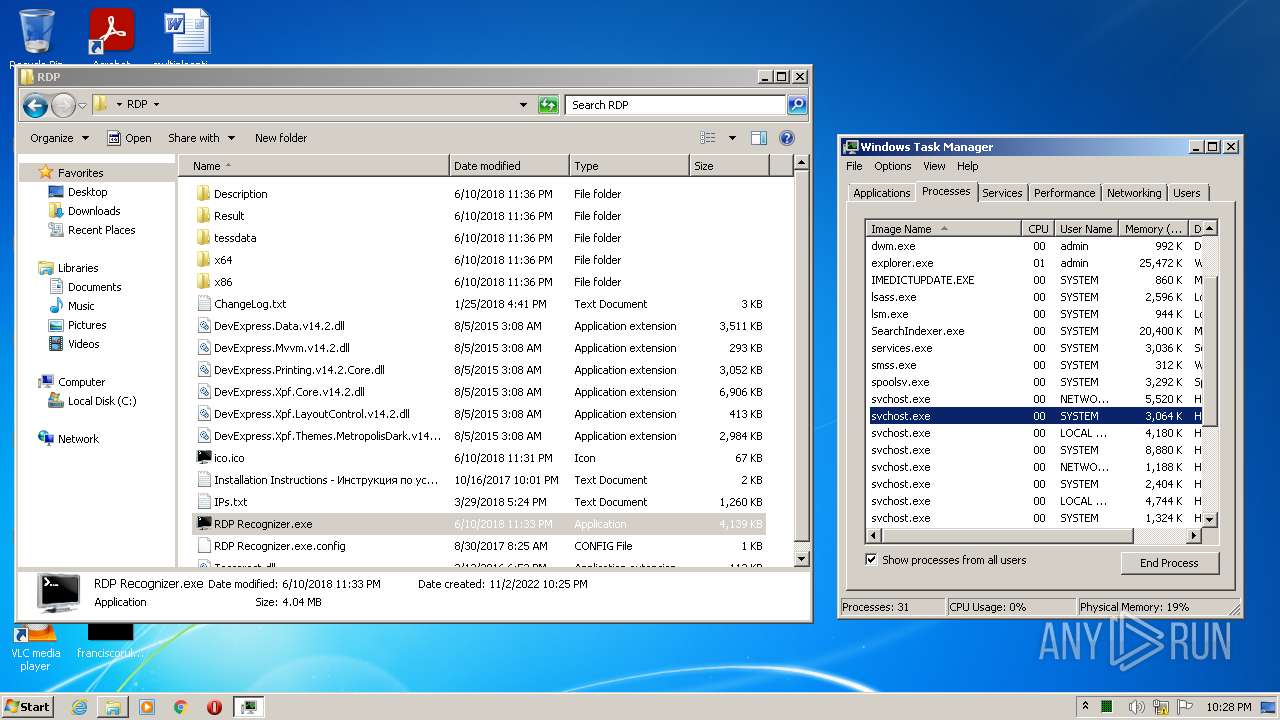Screen dimensions: 1280x720
Task: Open the Organize dropdown menu
Action: tap(60, 138)
